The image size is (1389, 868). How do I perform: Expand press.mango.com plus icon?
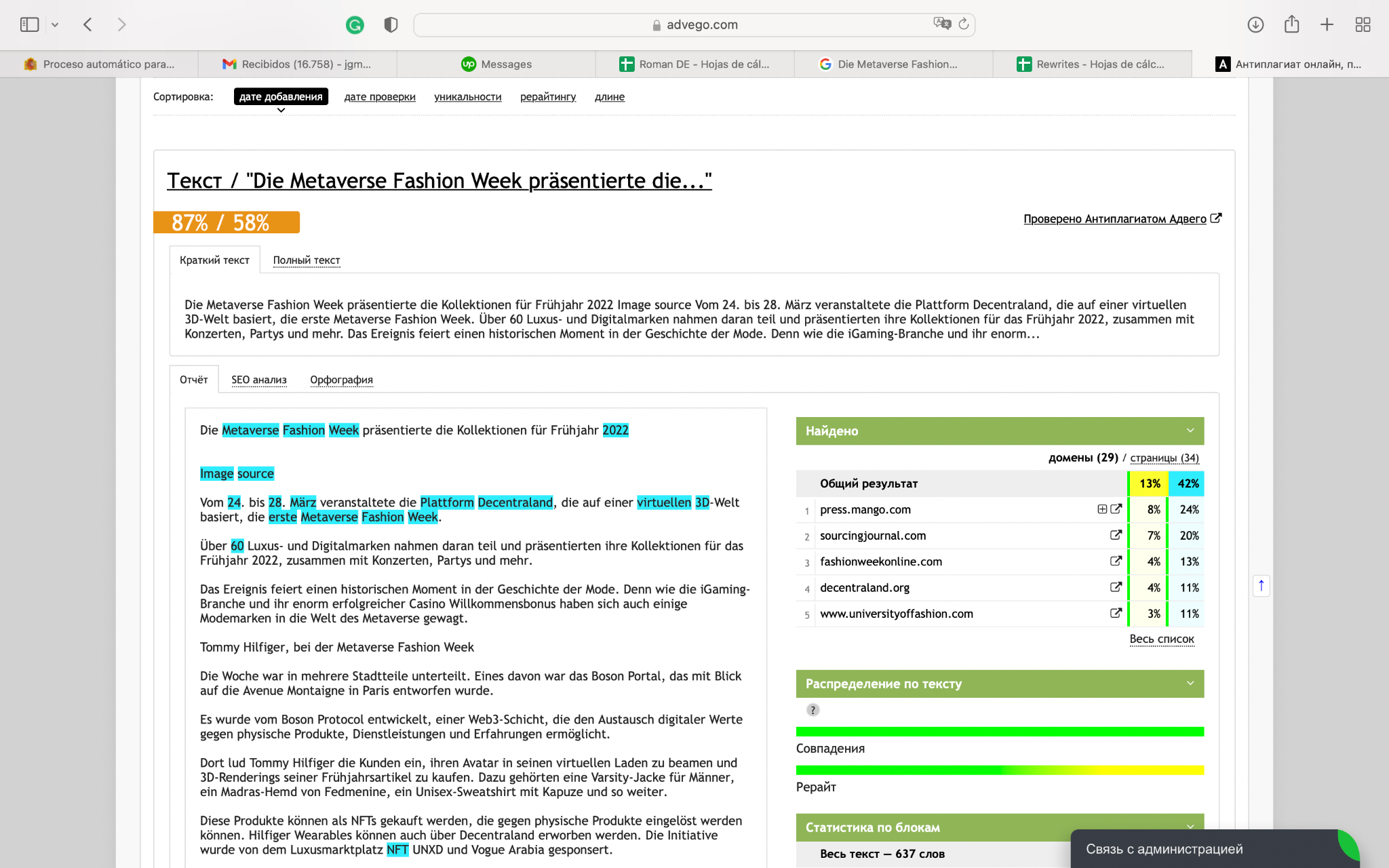[x=1102, y=509]
